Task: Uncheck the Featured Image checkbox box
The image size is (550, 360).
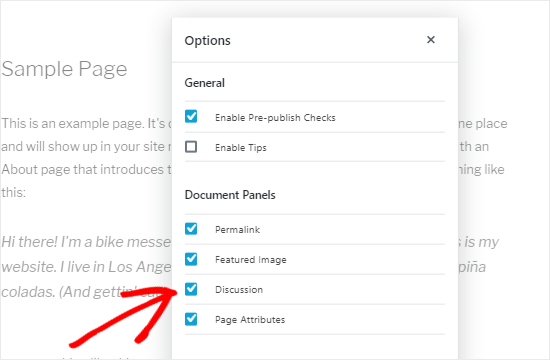Action: 191,259
